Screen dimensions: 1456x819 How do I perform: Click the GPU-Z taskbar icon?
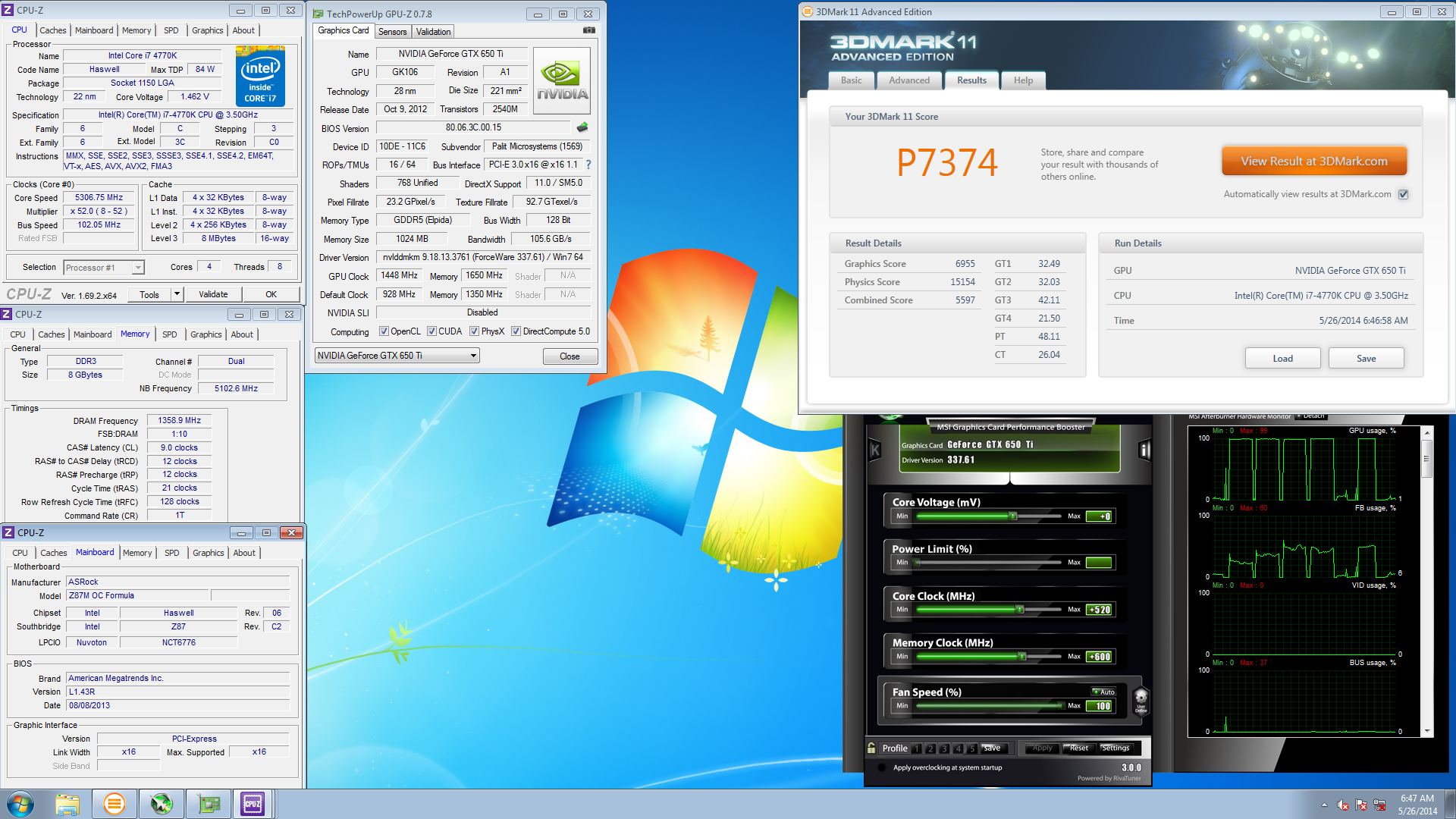click(208, 804)
